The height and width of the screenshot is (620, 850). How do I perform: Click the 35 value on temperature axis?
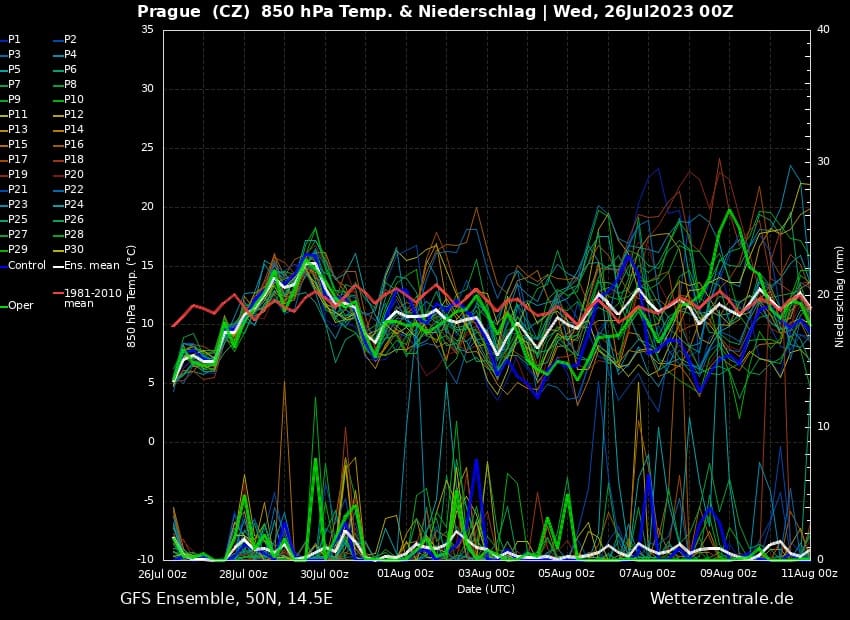tap(147, 30)
